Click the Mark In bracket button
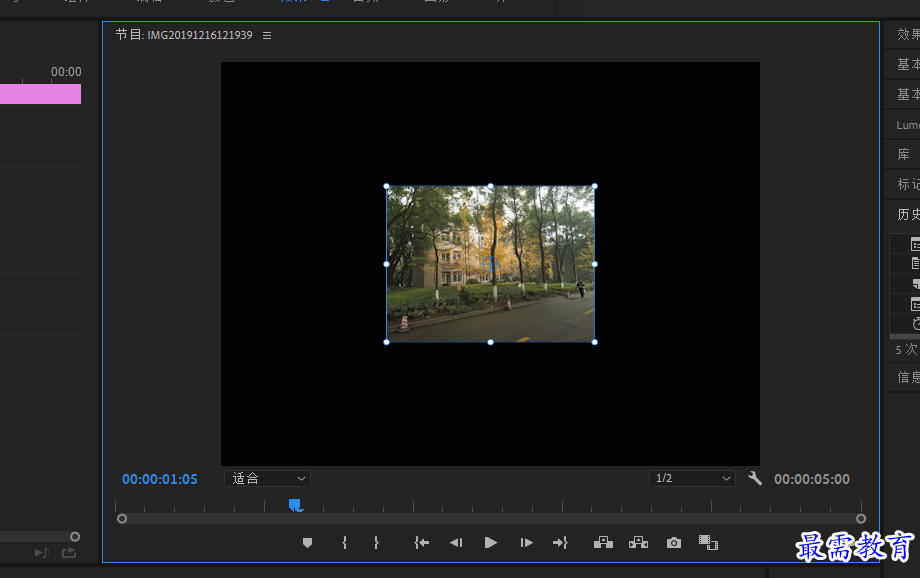The image size is (920, 578). 344,543
